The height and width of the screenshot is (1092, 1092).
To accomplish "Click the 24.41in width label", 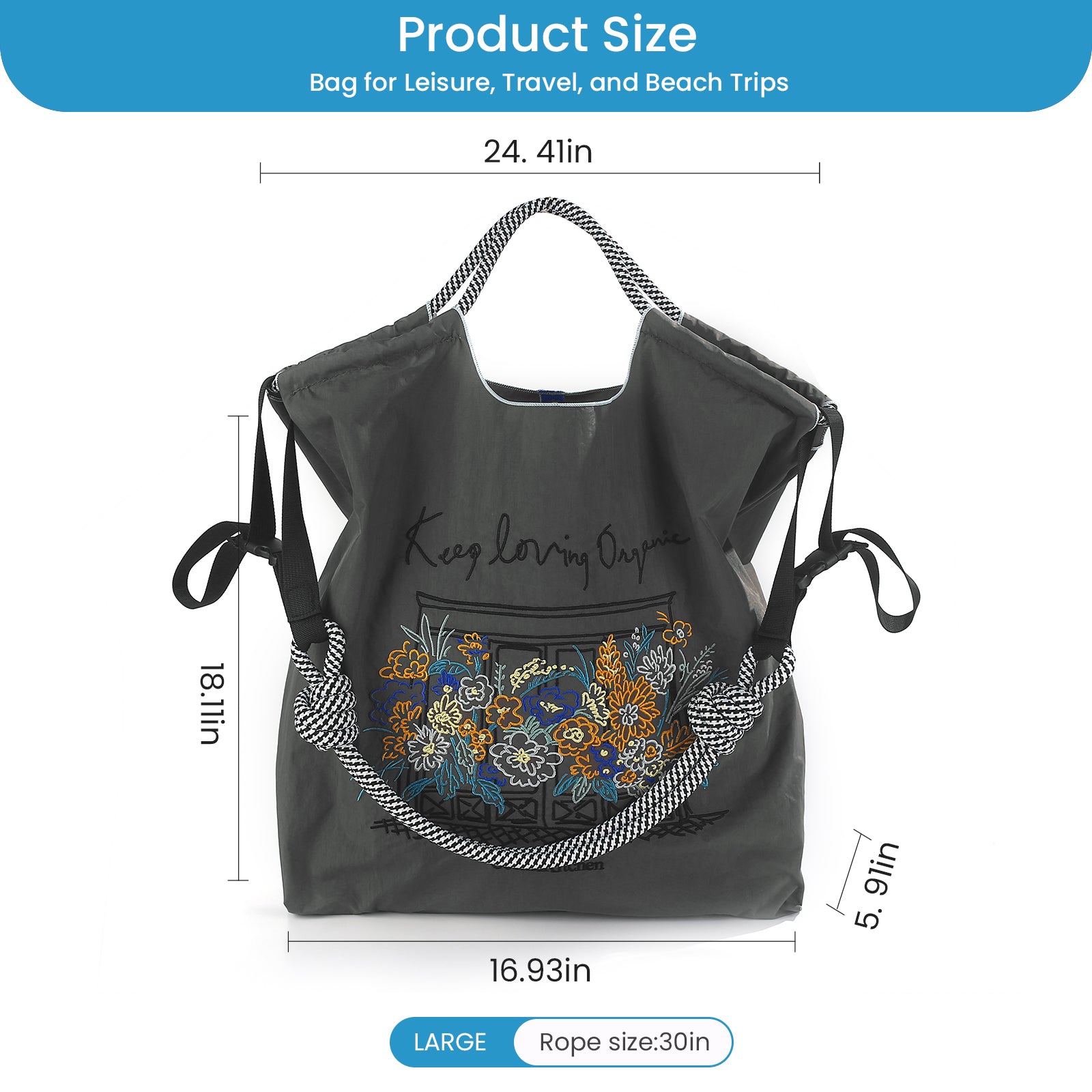I will click(x=538, y=152).
